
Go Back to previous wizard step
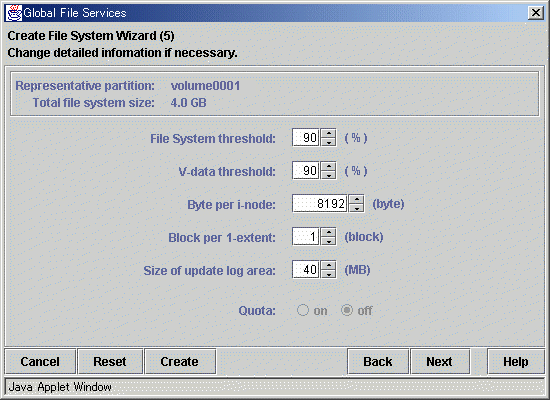(x=378, y=361)
